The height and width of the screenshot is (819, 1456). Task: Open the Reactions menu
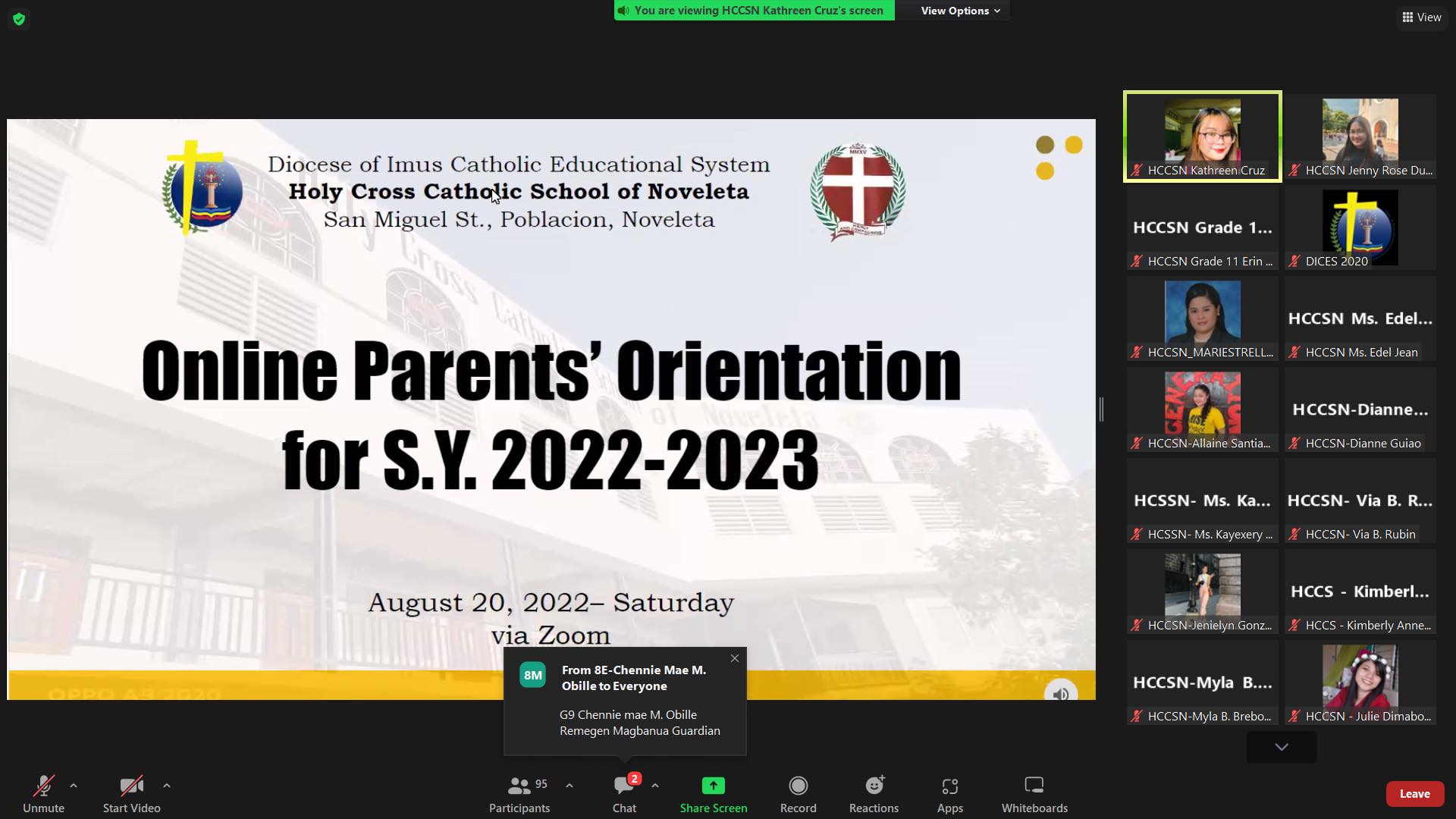(x=874, y=793)
